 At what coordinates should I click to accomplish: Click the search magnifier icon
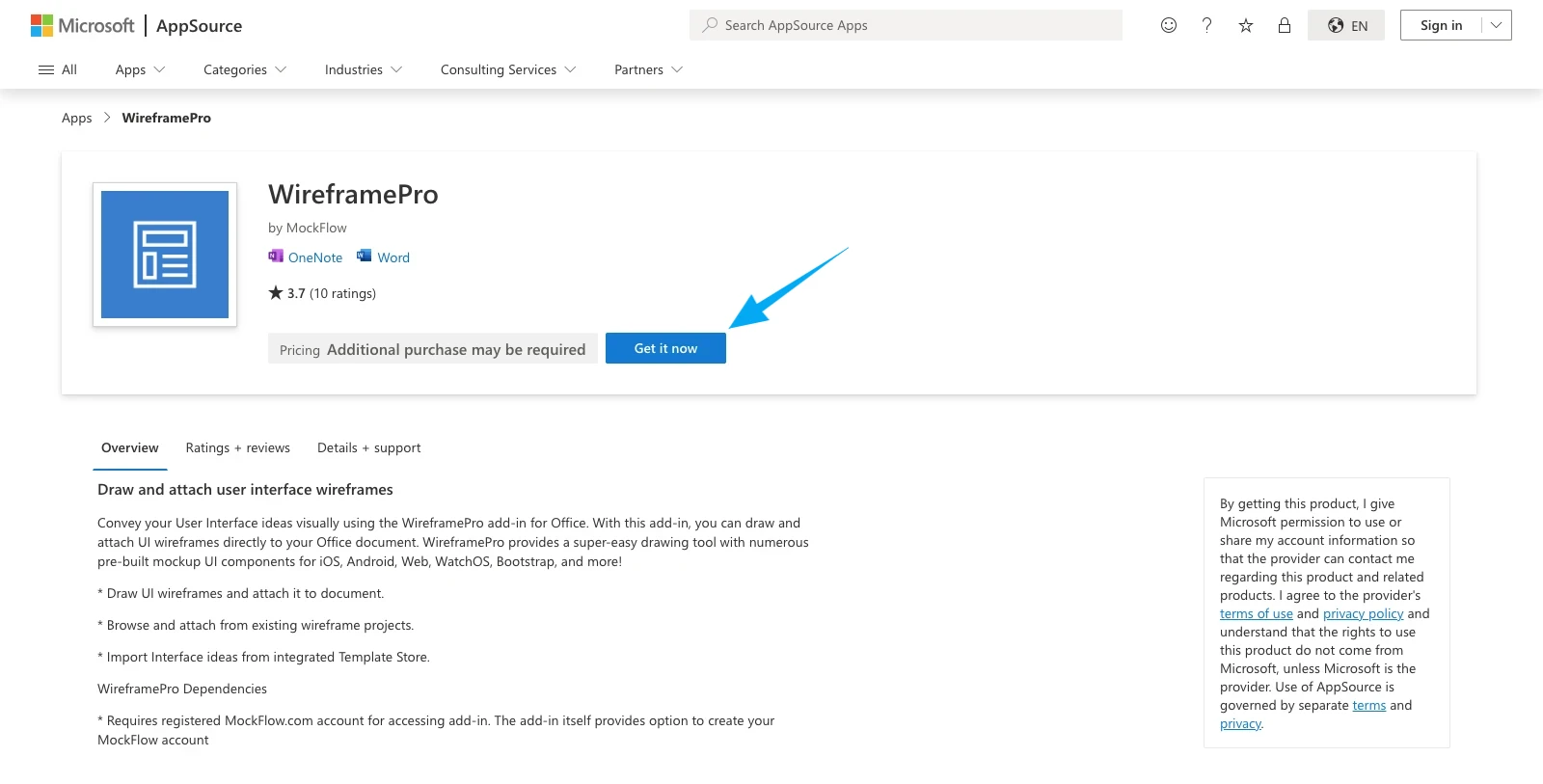click(x=710, y=25)
